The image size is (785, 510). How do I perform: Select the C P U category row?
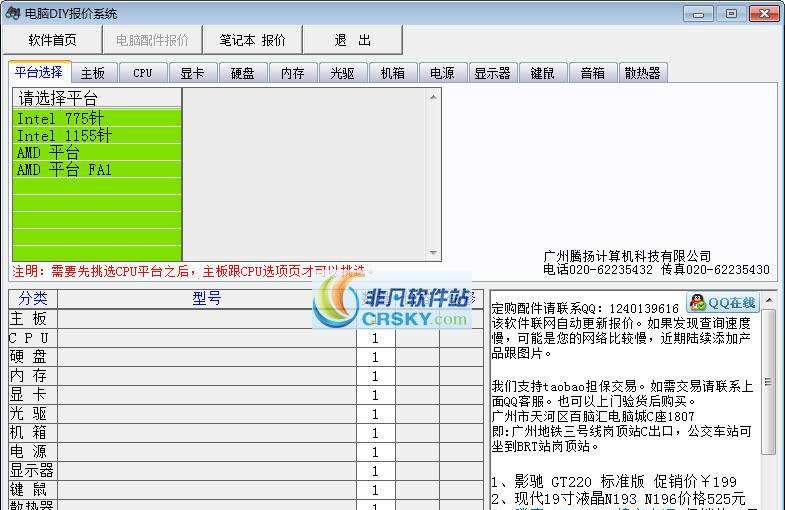point(33,338)
